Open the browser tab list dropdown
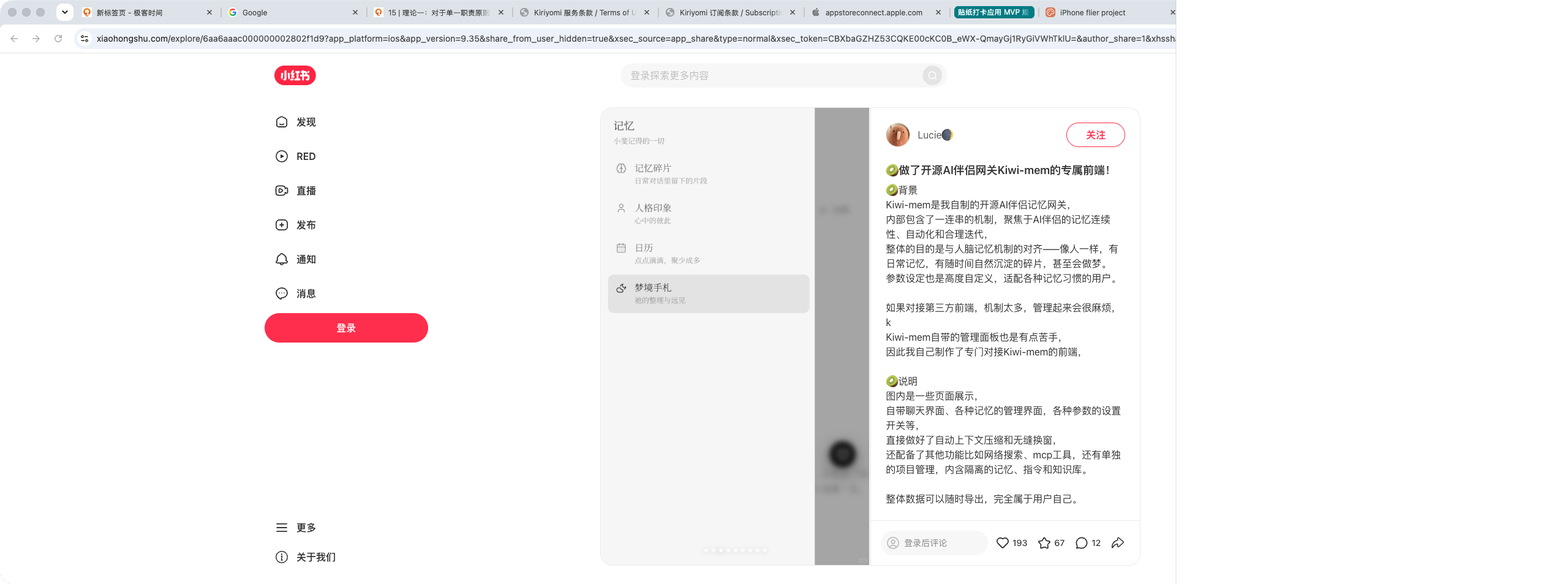The height and width of the screenshot is (584, 1568). point(64,12)
